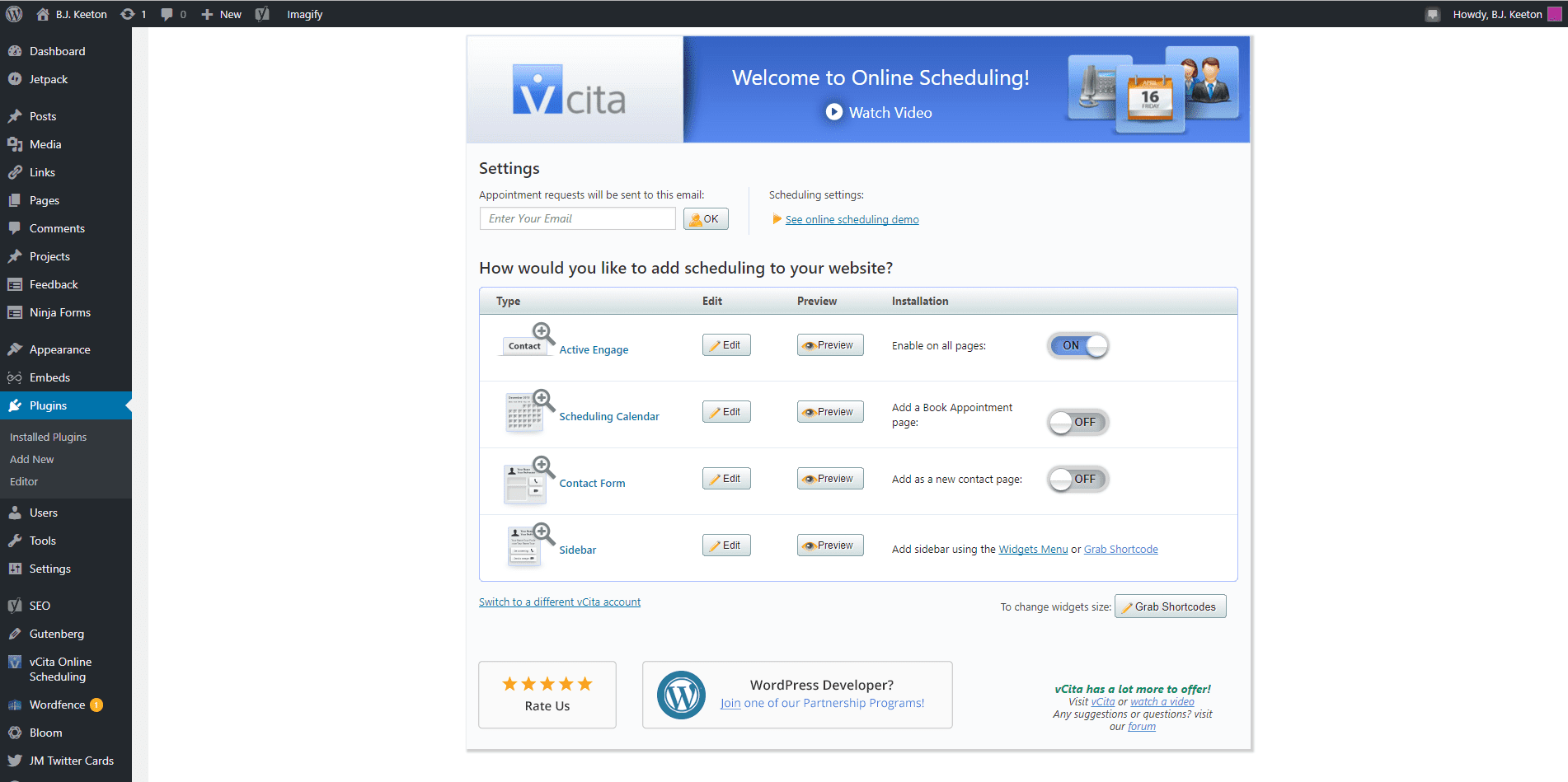
Task: Toggle Add a Book Appointment page switch
Action: click(1077, 422)
